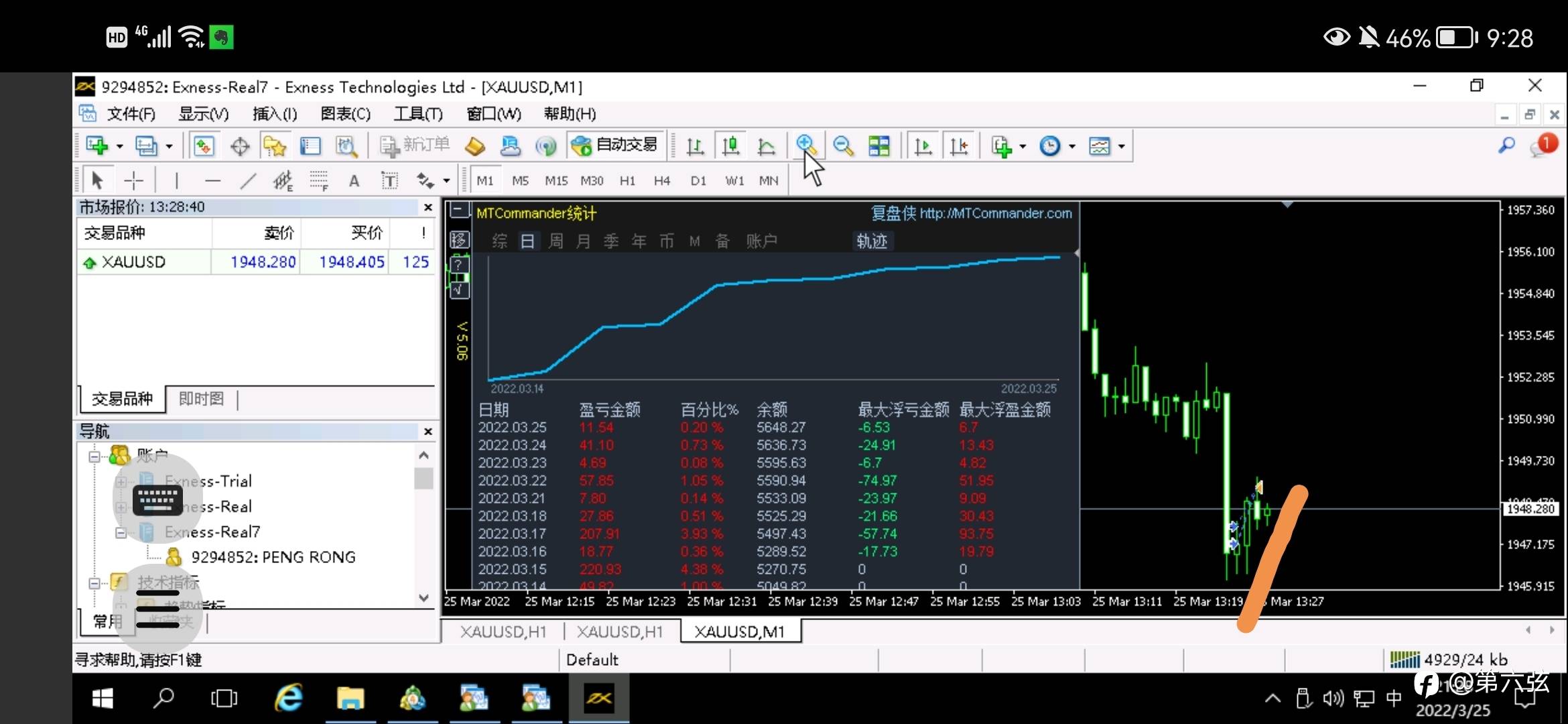Image resolution: width=1568 pixels, height=724 pixels.
Task: Select the H4 timeframe button
Action: (x=661, y=180)
